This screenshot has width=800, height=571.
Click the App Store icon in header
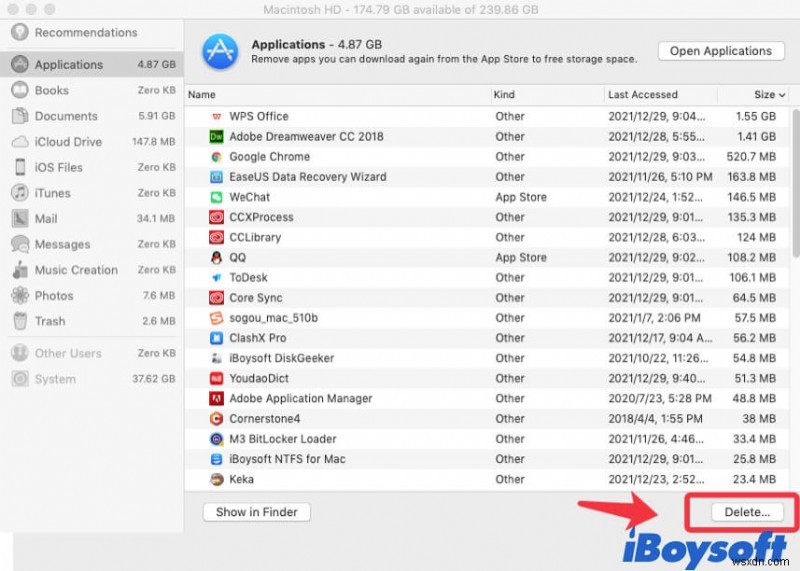tap(220, 52)
